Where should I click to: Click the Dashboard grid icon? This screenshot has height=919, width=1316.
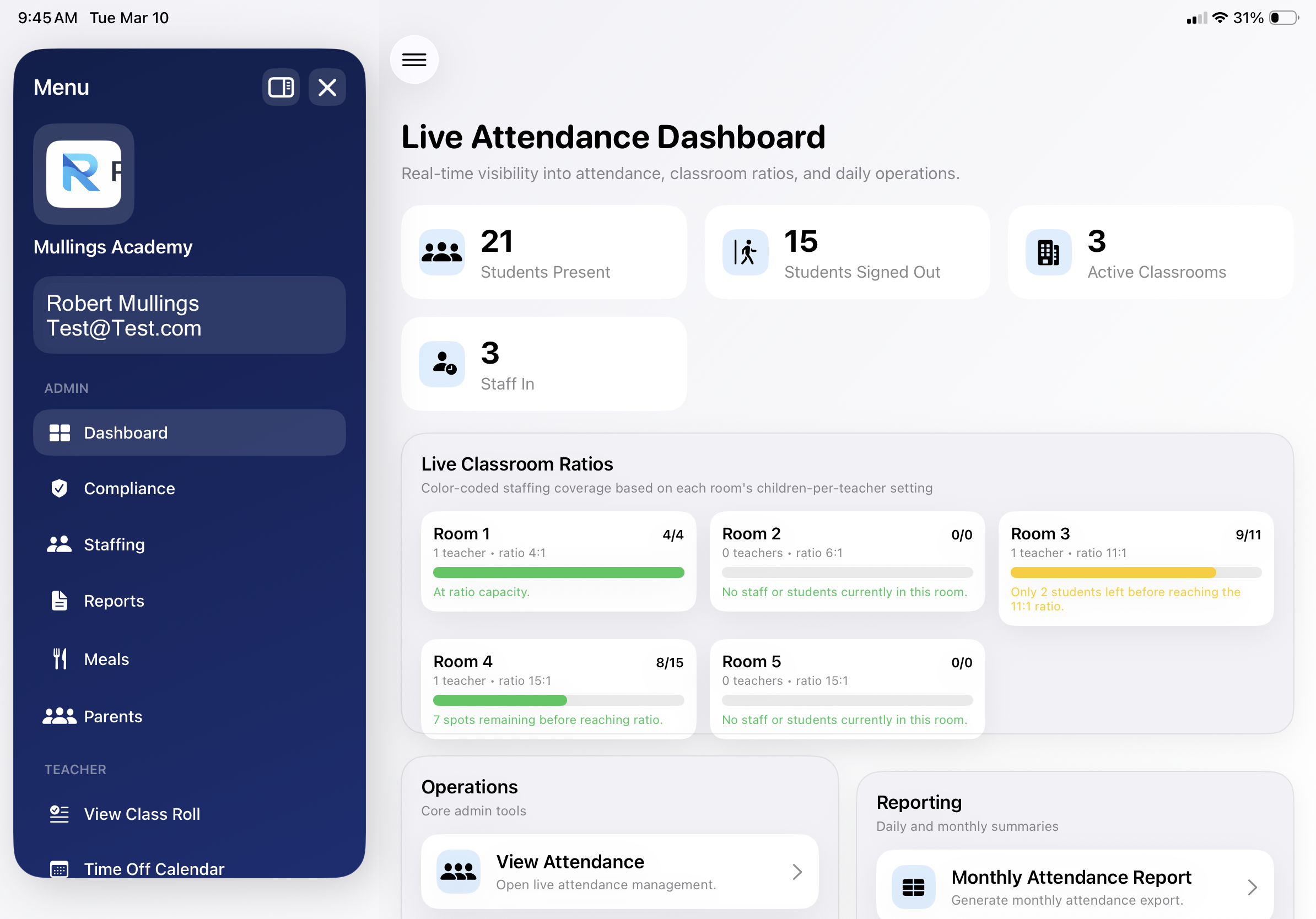pos(60,433)
